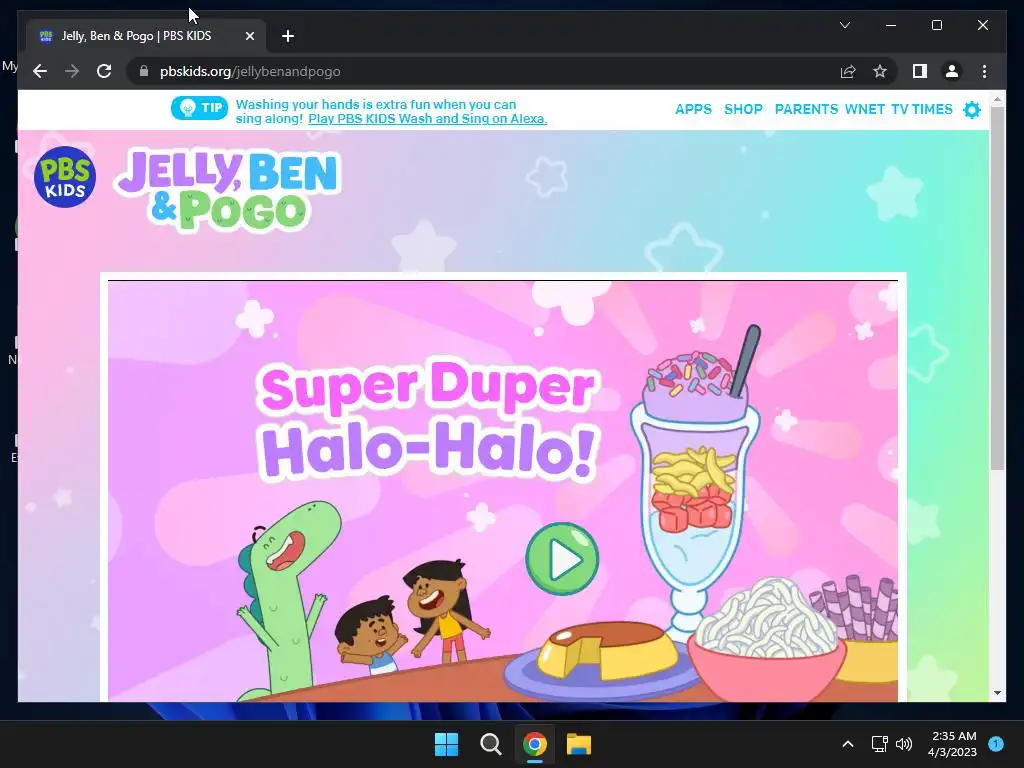Screen dimensions: 1024x768
Task: Open the notification badge
Action: (x=996, y=744)
